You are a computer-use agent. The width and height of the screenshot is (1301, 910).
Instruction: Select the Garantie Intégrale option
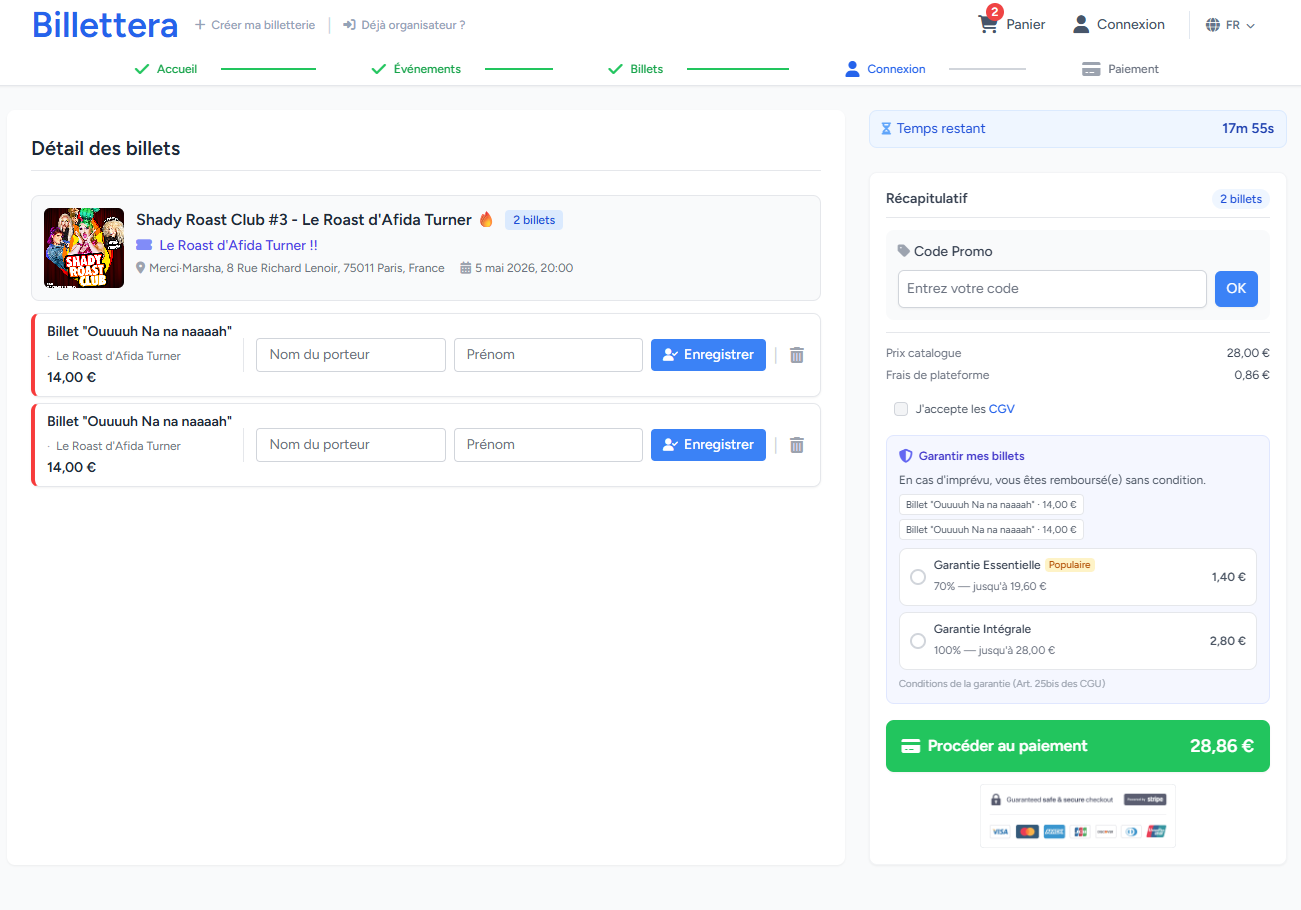pyautogui.click(x=917, y=640)
